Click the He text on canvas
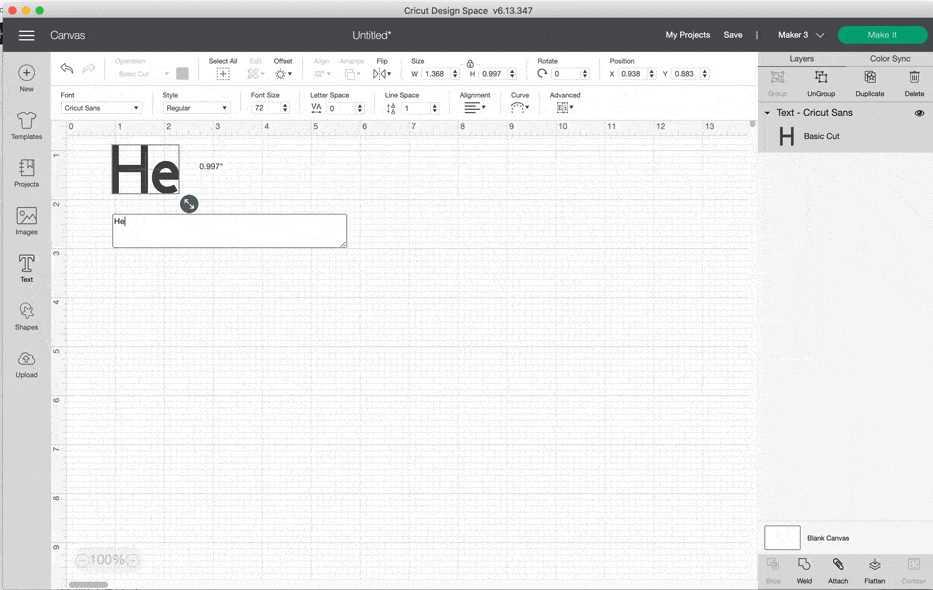 [145, 170]
